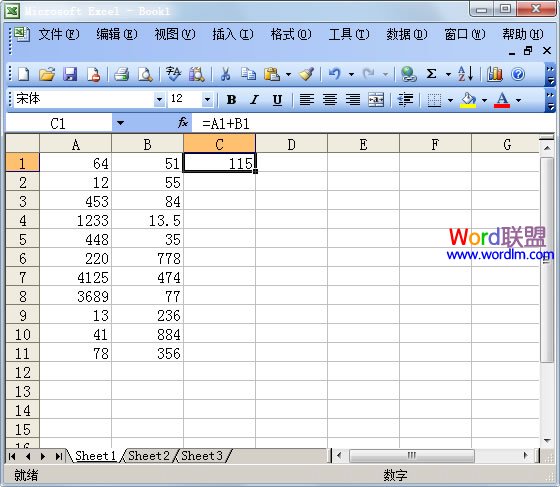
Task: Click the fx Insert Function button
Action: tap(183, 123)
